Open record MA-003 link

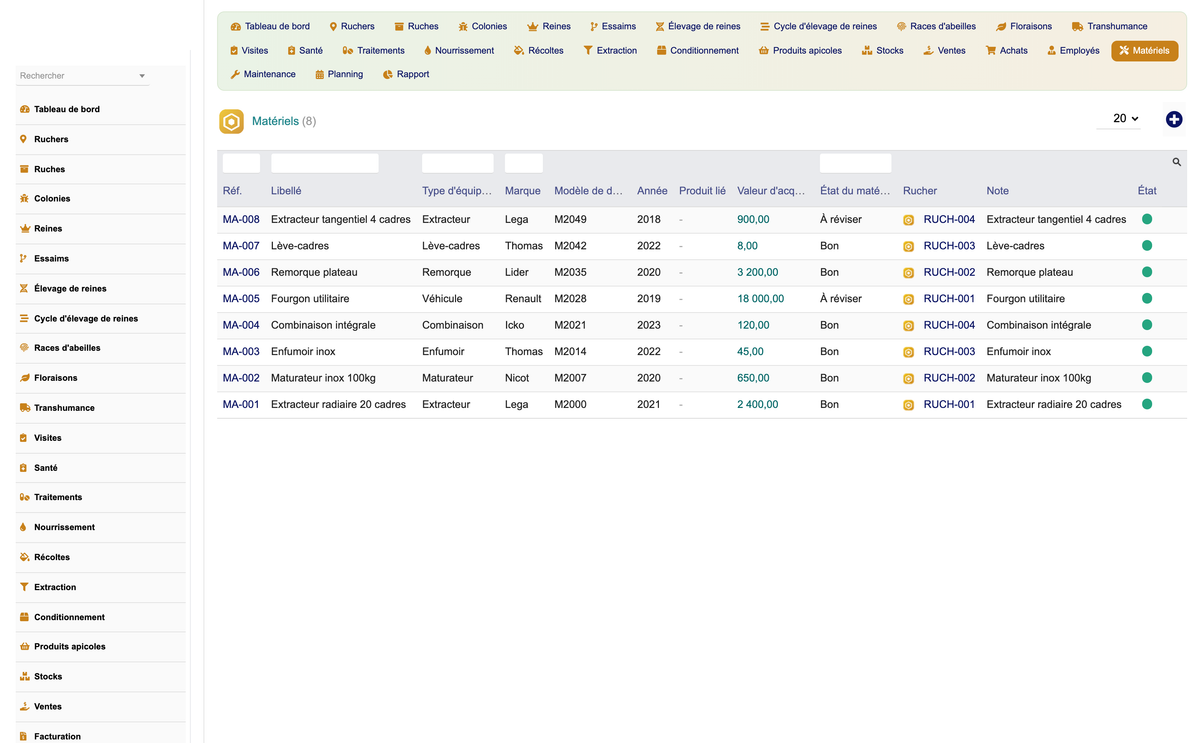[x=241, y=352]
